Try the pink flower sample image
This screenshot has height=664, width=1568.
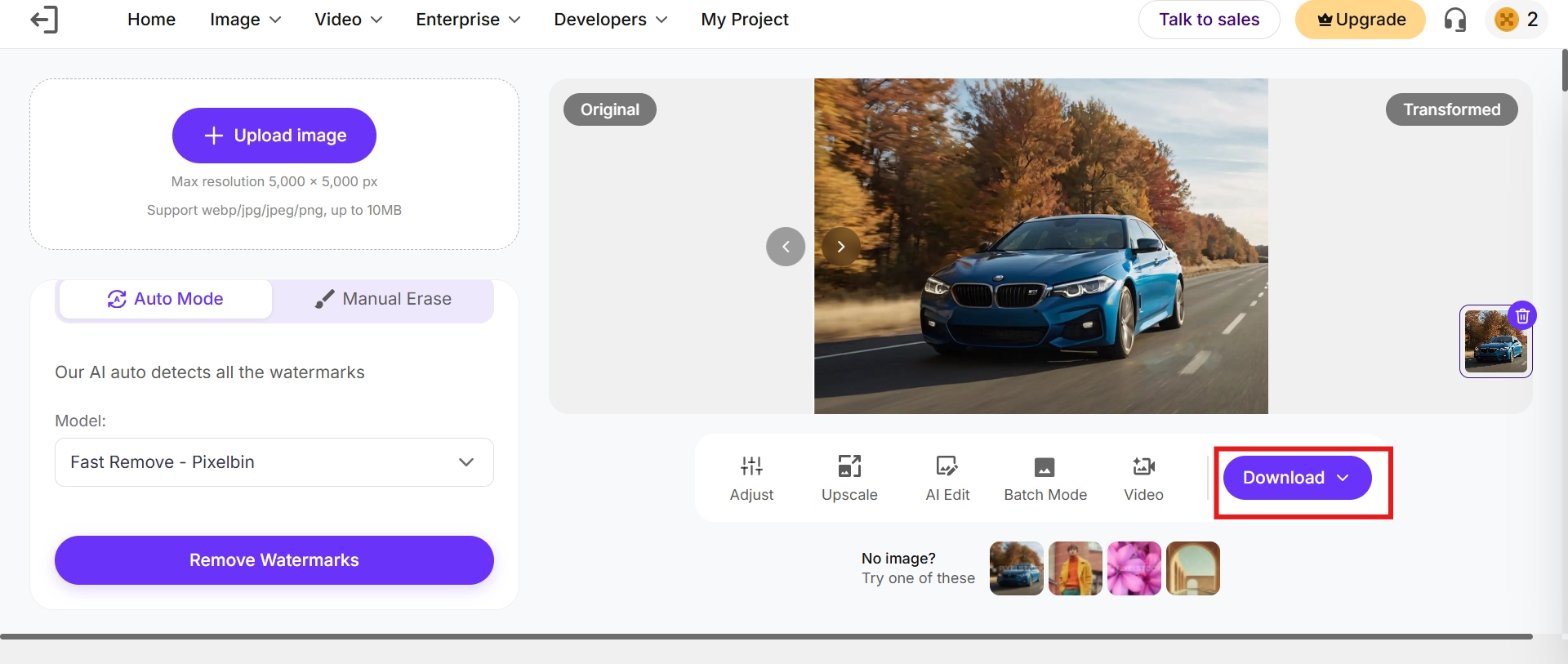coord(1134,568)
